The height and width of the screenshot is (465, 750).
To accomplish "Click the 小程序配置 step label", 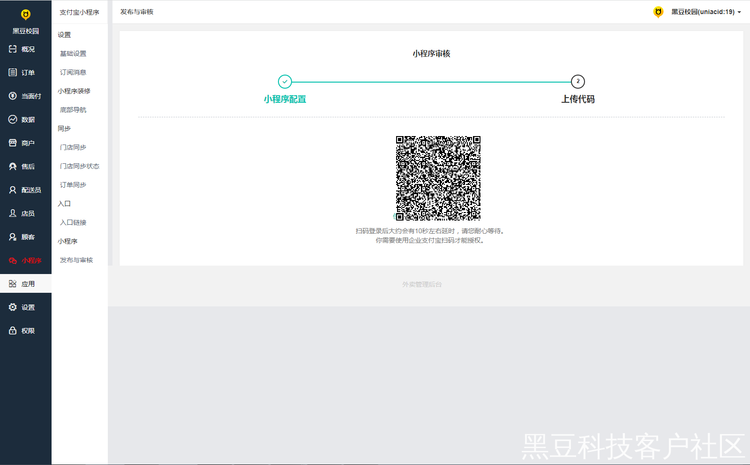I will pos(285,99).
